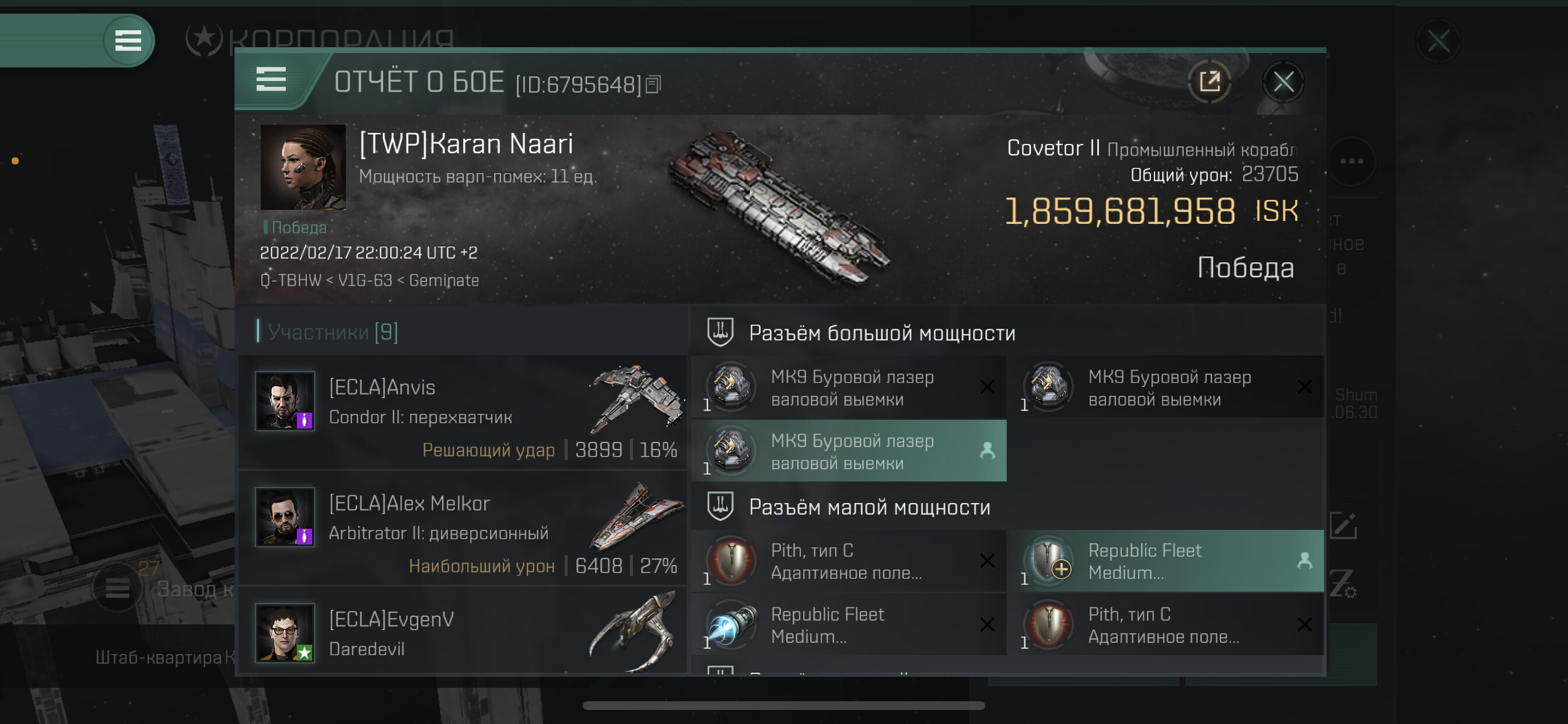Close the battle report window

coord(1283,82)
